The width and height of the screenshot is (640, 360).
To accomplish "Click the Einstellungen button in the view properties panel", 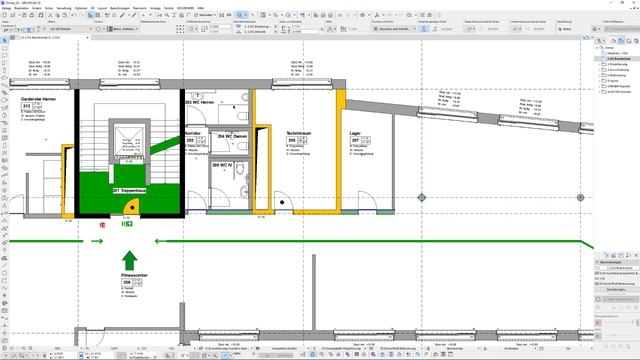I will [616, 289].
